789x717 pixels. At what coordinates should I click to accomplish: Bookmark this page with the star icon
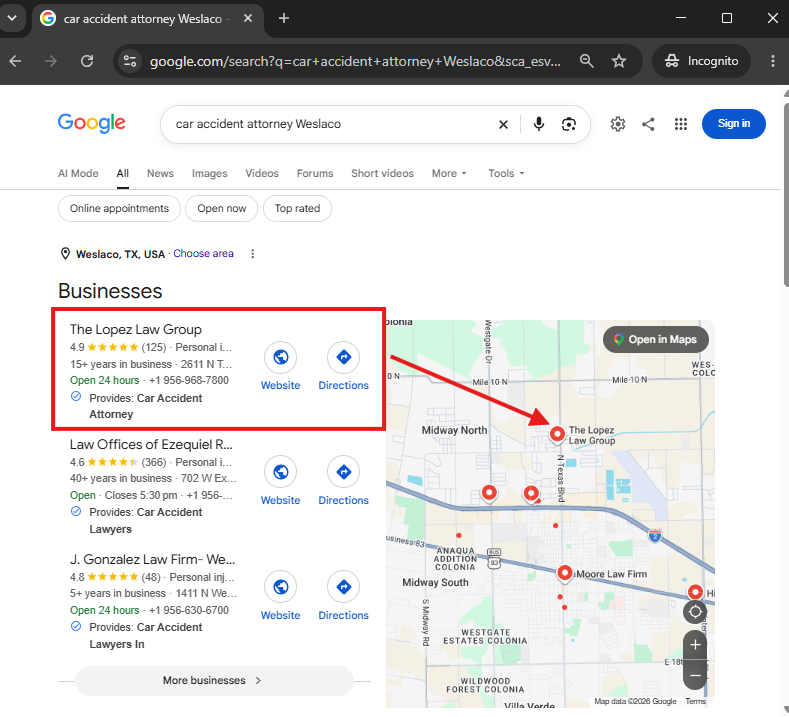click(619, 61)
